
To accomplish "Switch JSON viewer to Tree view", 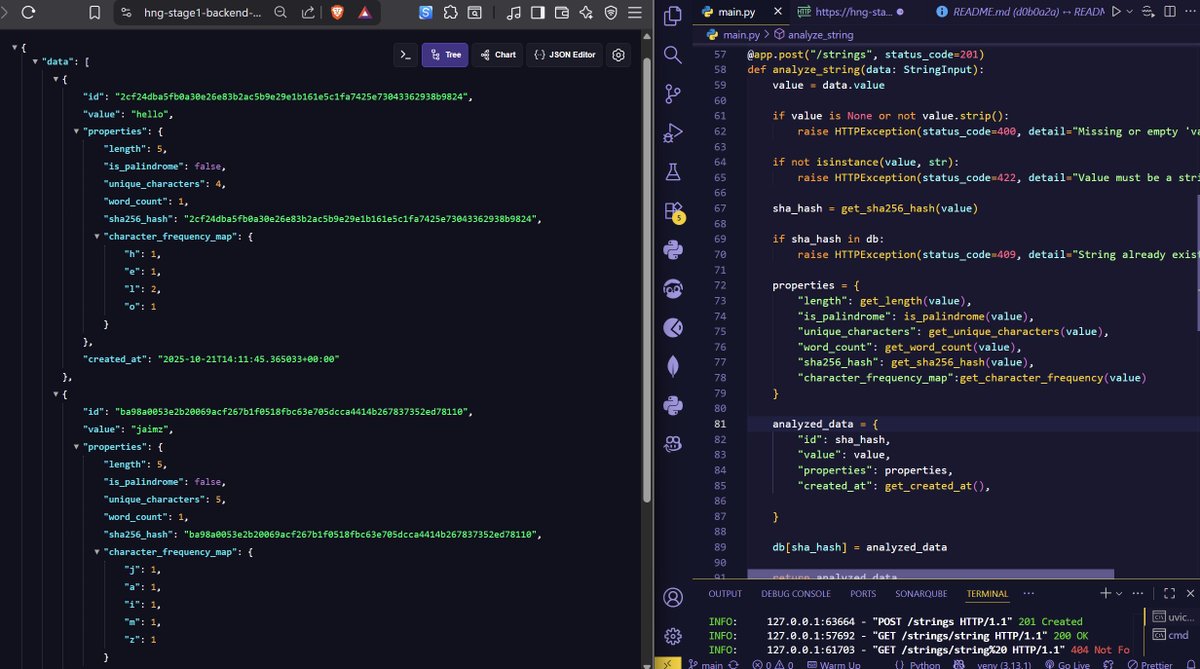I will [x=445, y=55].
